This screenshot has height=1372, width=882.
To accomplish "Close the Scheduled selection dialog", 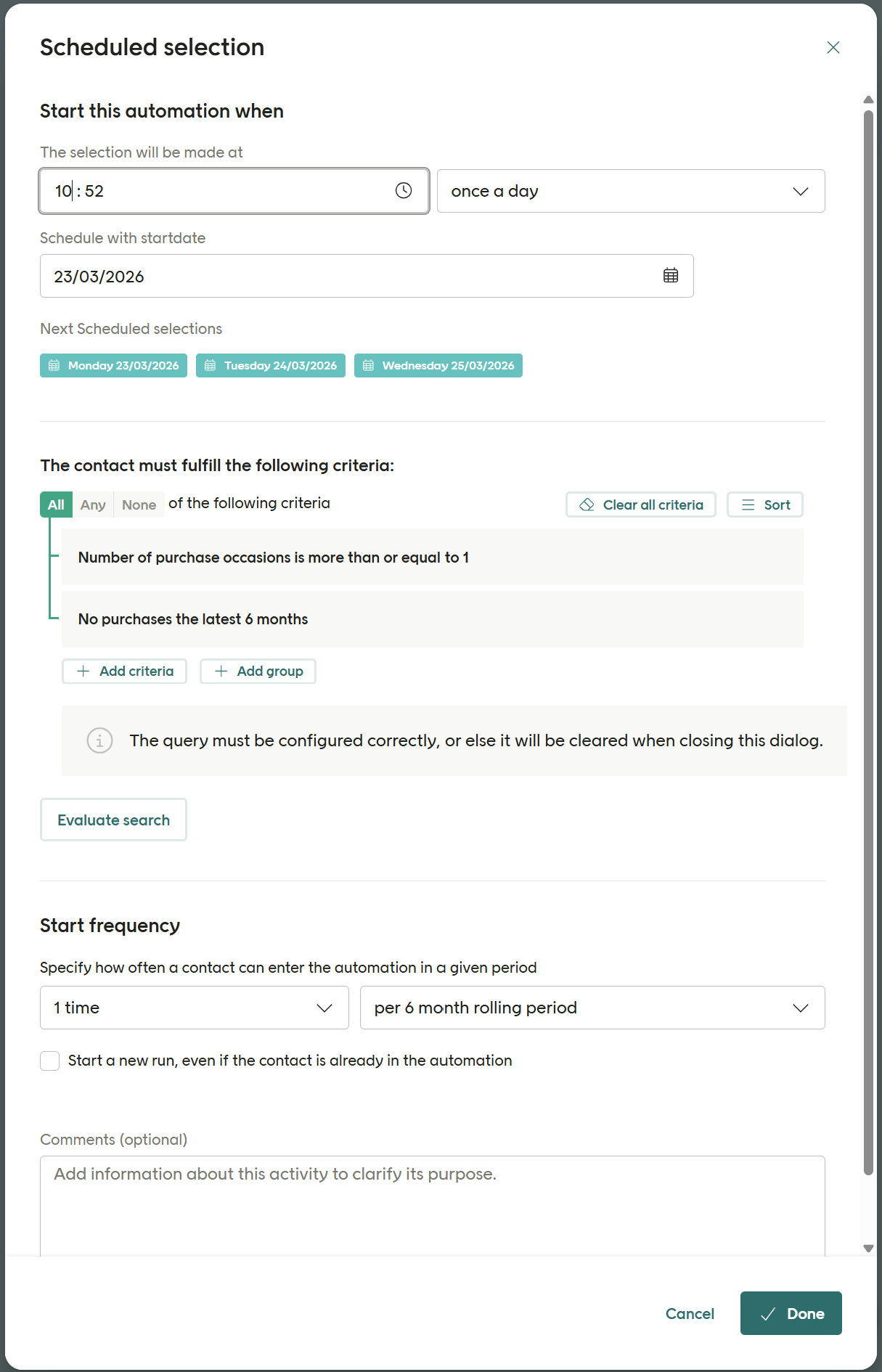I will point(833,48).
